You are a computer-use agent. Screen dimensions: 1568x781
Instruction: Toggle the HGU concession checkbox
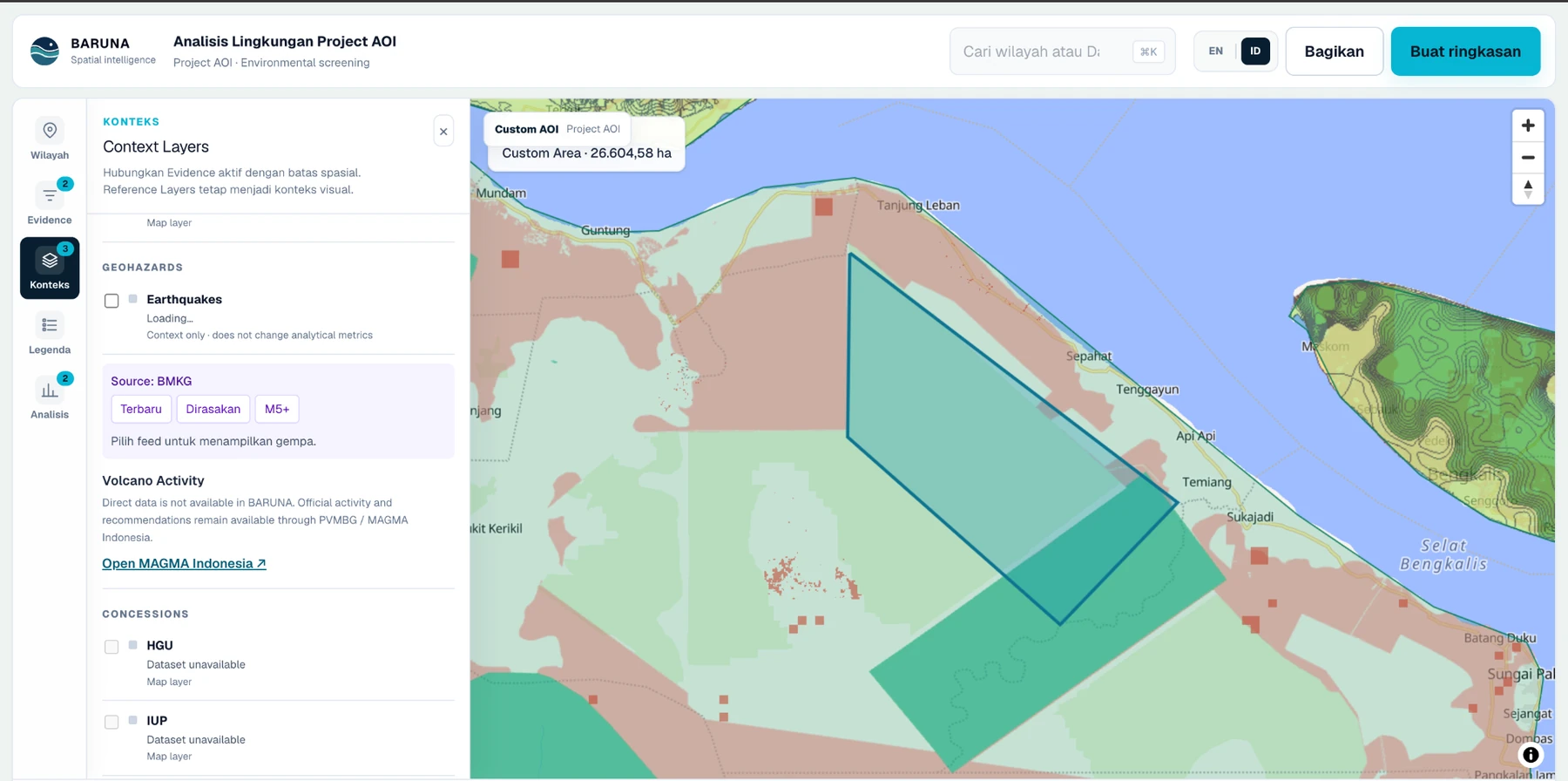click(x=112, y=647)
